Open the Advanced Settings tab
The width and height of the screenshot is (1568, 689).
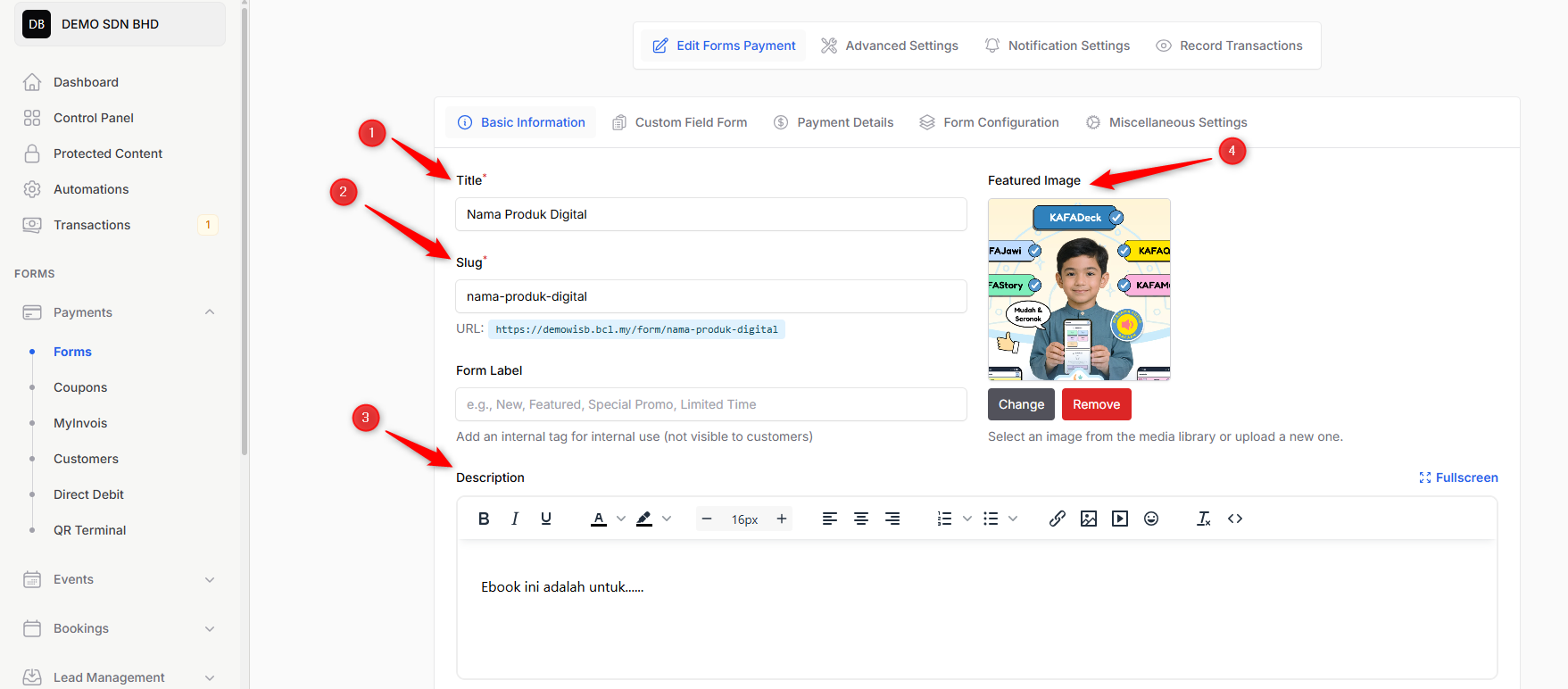click(889, 46)
